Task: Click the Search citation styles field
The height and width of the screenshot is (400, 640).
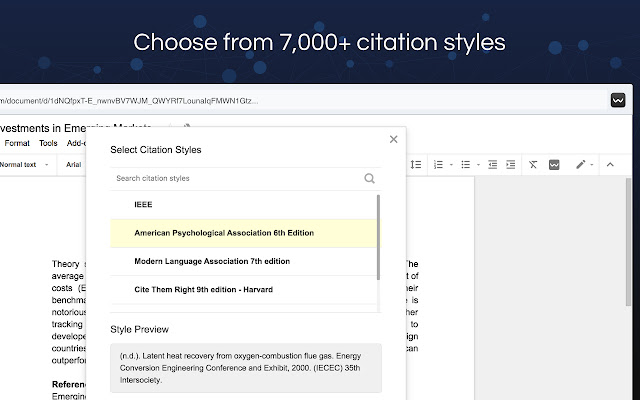Action: (237, 178)
